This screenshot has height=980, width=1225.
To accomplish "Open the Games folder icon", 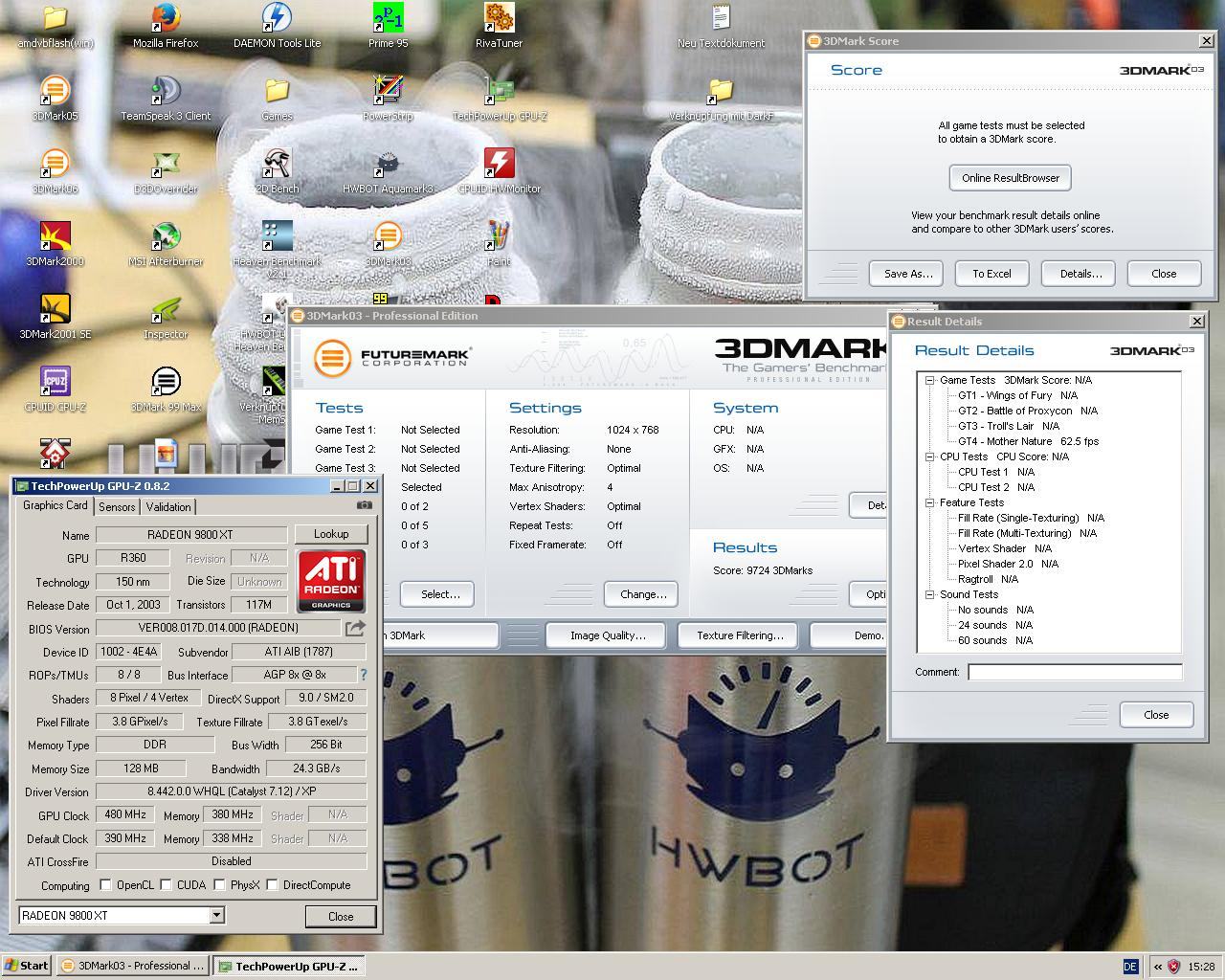I will click(277, 99).
